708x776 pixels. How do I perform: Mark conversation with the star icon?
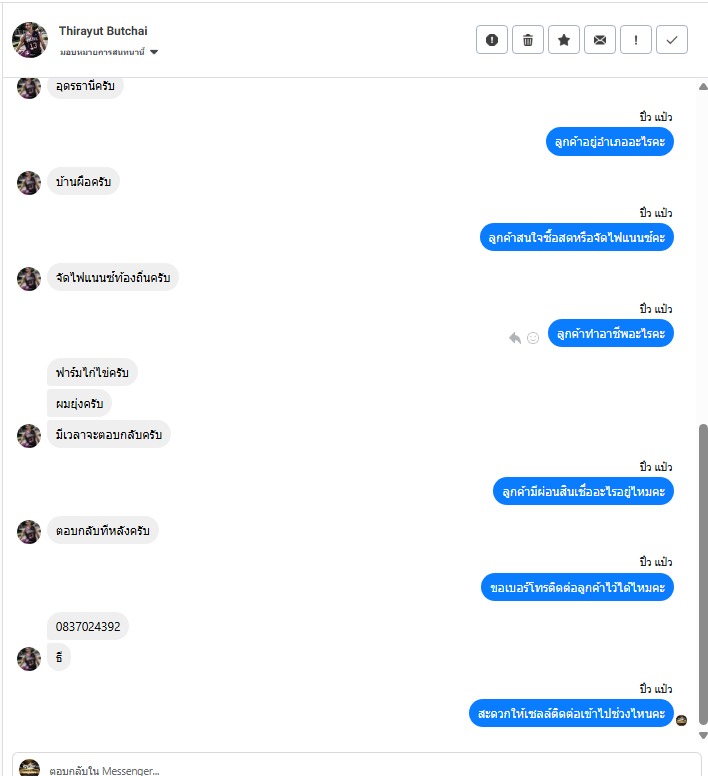point(564,40)
